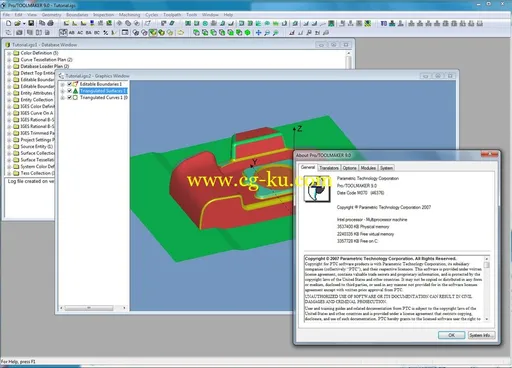Open the File menu
Screen dimensions: 512x368
click(x=6, y=15)
